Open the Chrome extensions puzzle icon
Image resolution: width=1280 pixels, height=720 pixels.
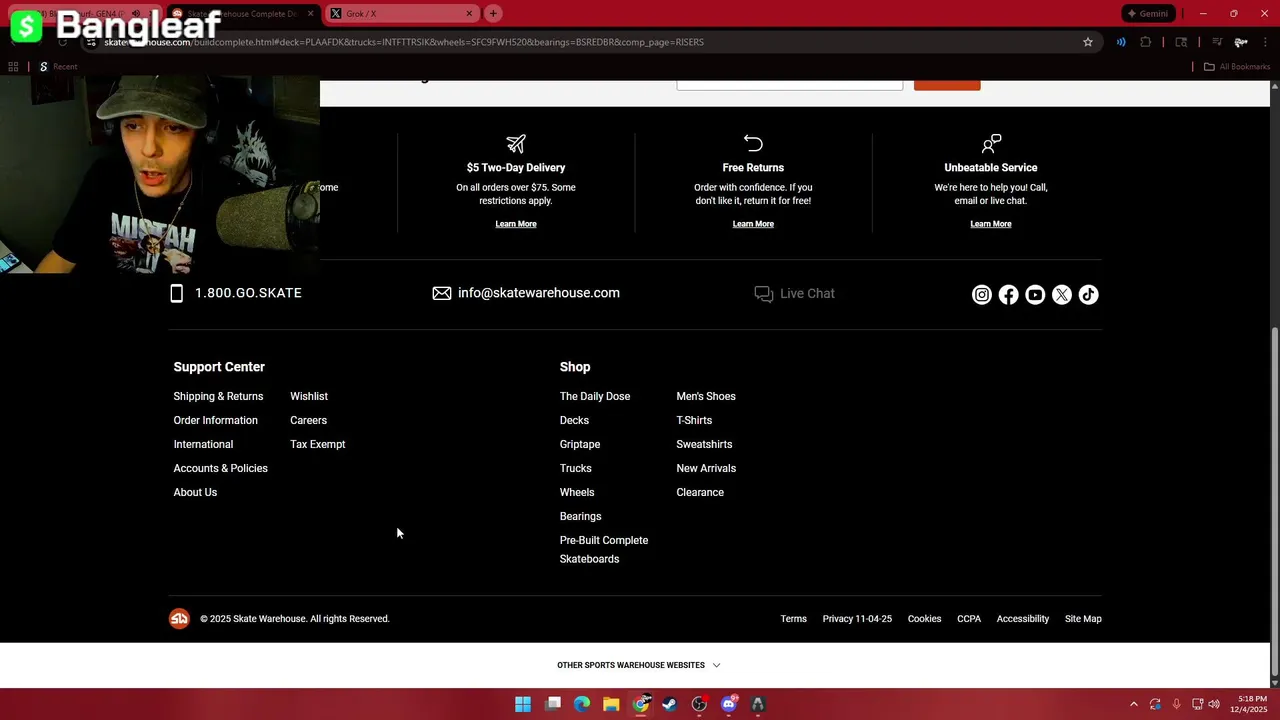[1146, 42]
